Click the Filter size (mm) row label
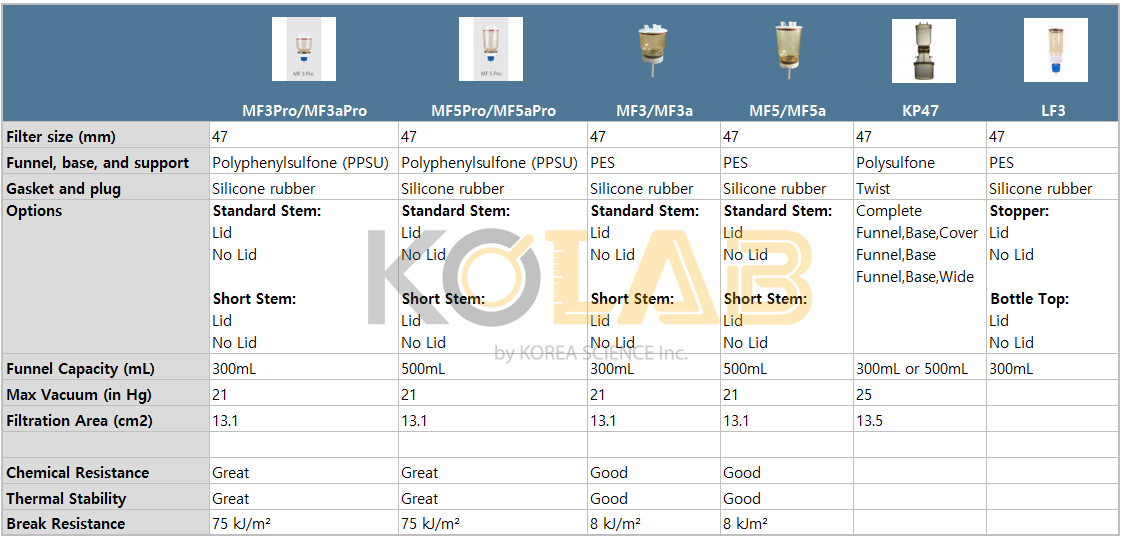 (x=61, y=137)
